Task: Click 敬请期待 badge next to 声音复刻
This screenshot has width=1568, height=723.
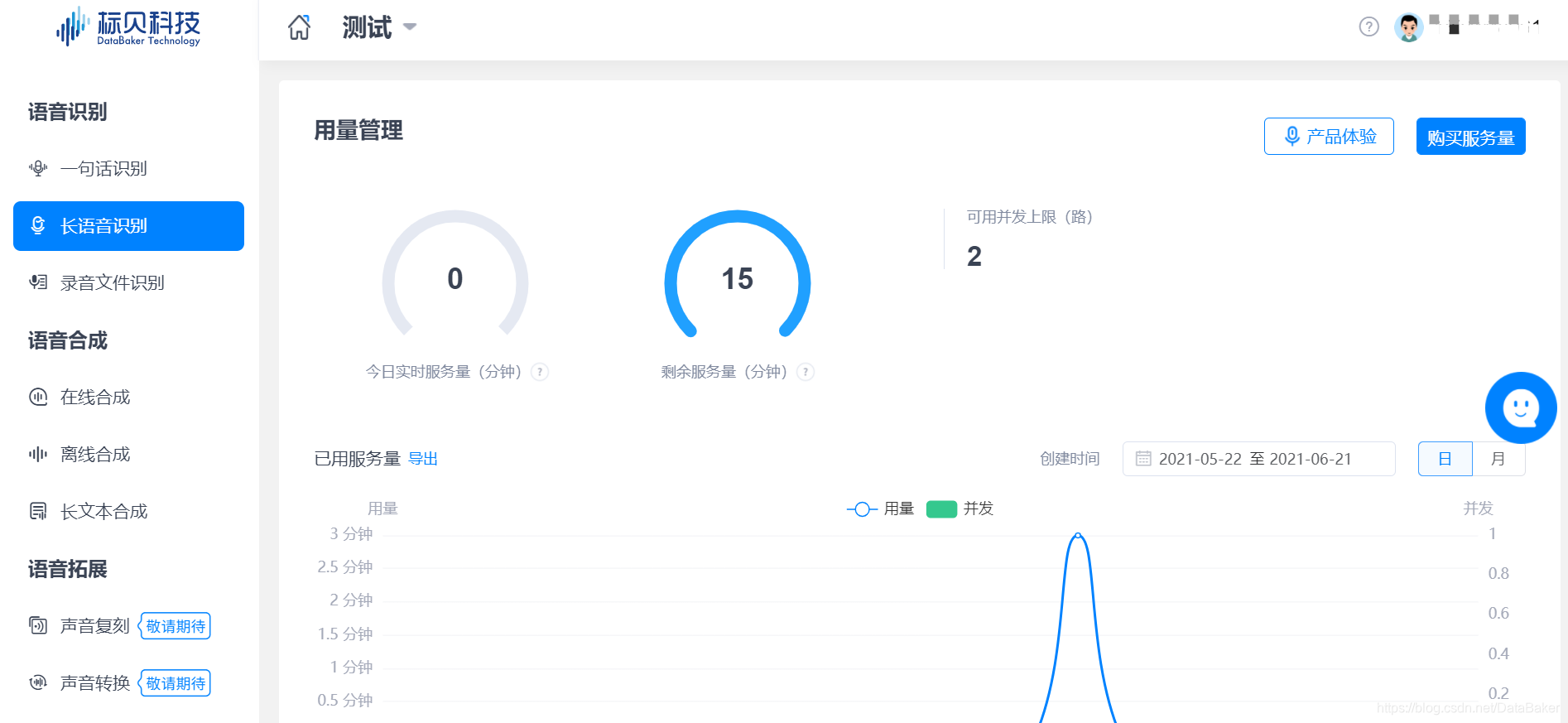Action: pos(175,626)
